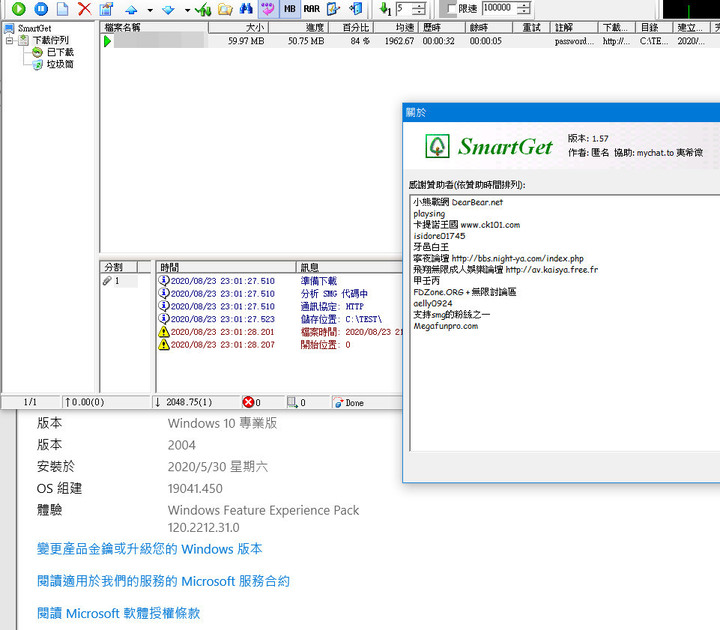This screenshot has width=720, height=630.
Task: Click the password... comment cell
Action: click(574, 41)
